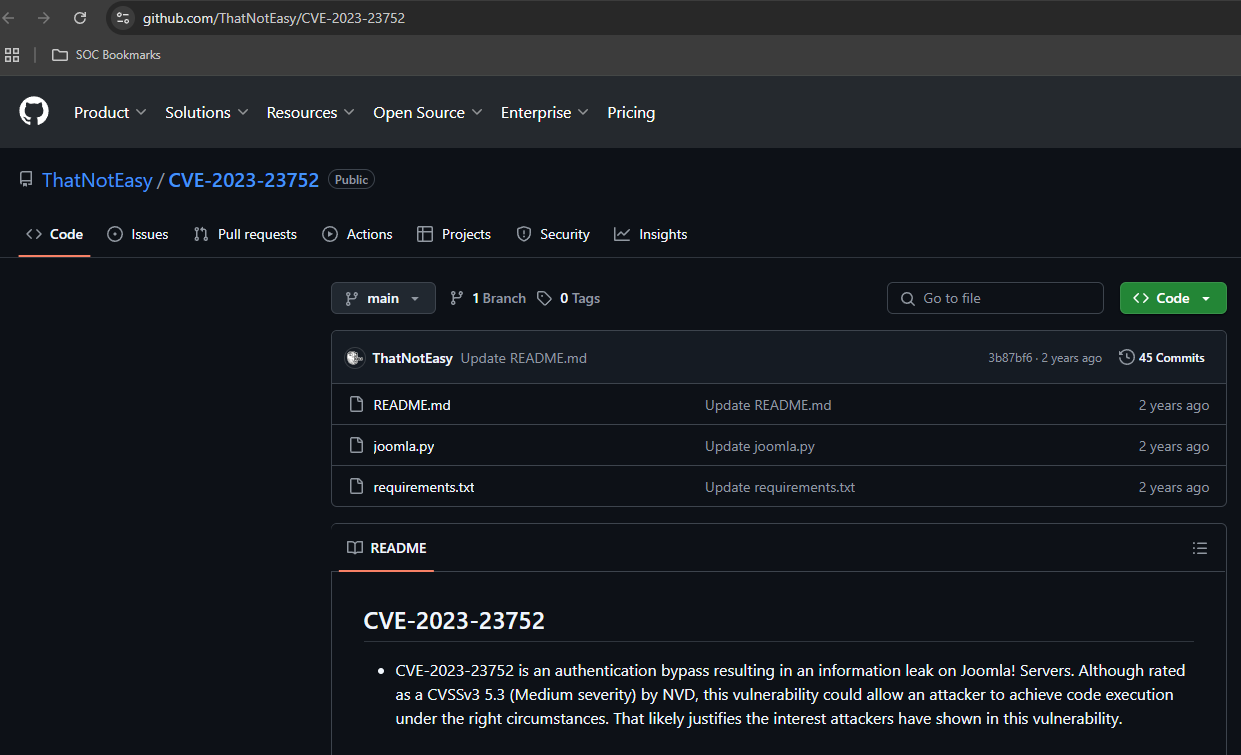
Task: Open the joomla.py file
Action: pos(403,446)
